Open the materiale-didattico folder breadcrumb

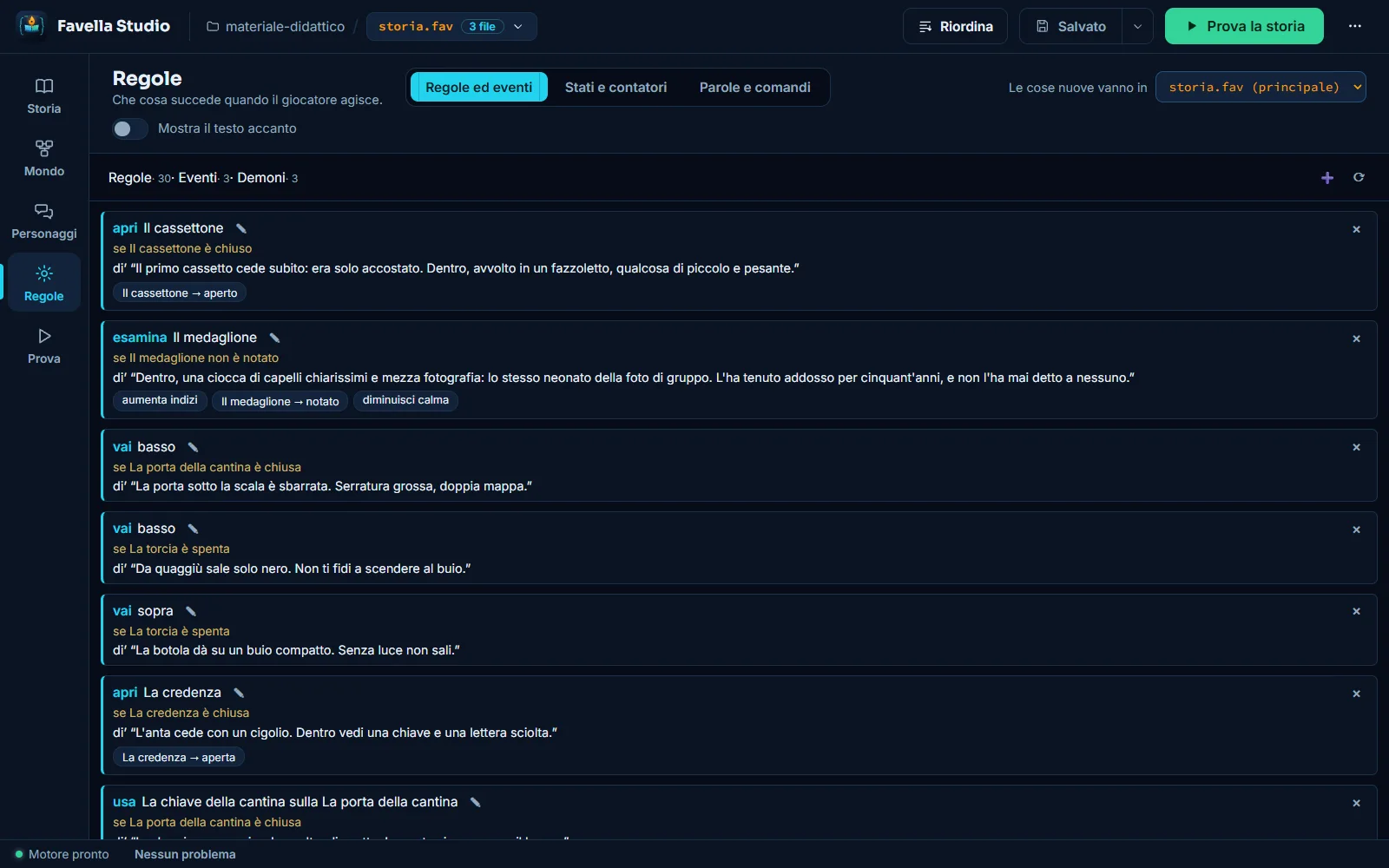tap(275, 26)
